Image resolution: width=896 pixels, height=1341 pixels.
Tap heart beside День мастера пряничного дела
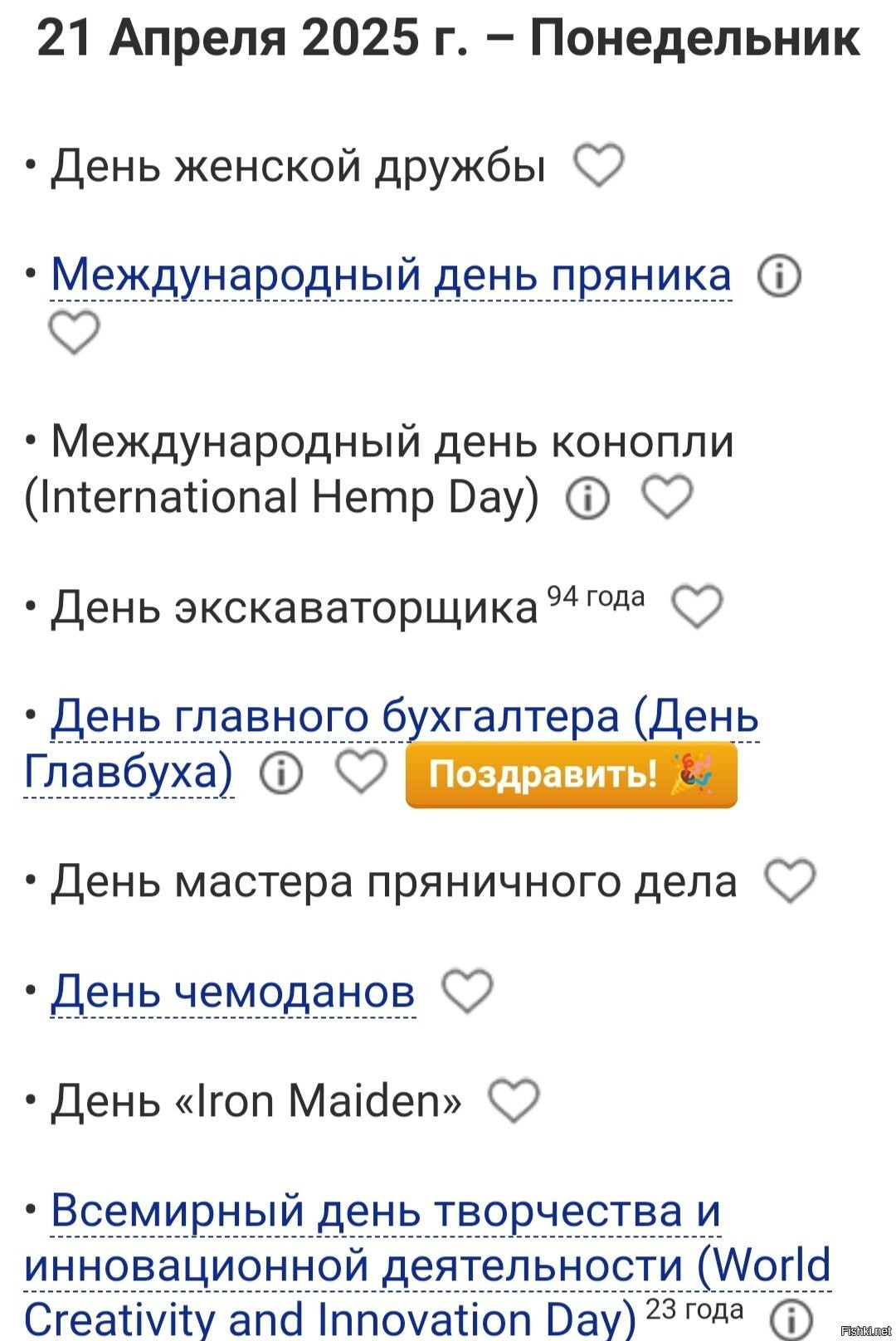pyautogui.click(x=790, y=880)
